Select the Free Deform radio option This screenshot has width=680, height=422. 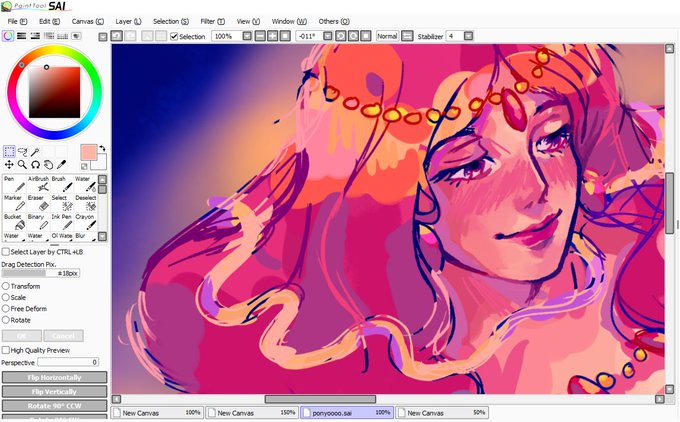[6, 309]
